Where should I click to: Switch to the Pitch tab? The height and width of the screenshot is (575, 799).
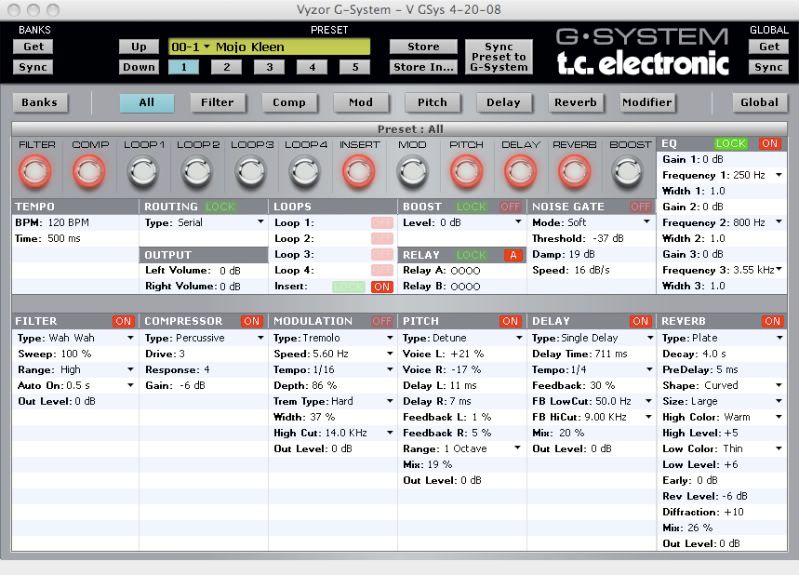[x=432, y=102]
